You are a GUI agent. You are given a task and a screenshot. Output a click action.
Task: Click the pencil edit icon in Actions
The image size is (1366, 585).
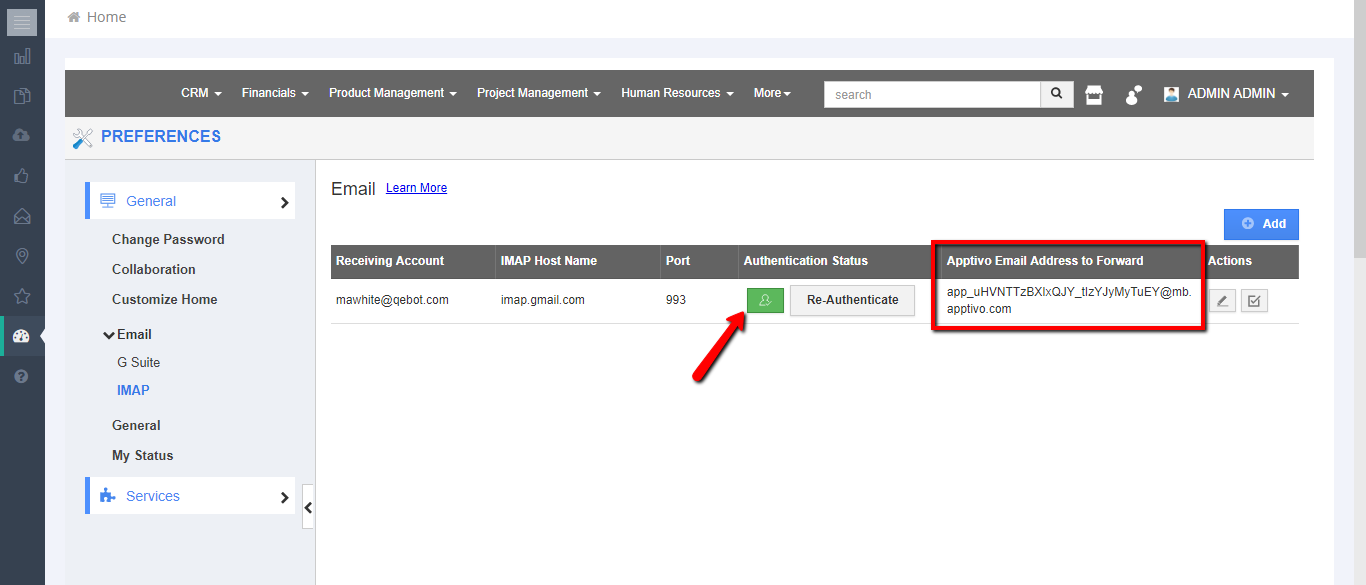(x=1222, y=300)
